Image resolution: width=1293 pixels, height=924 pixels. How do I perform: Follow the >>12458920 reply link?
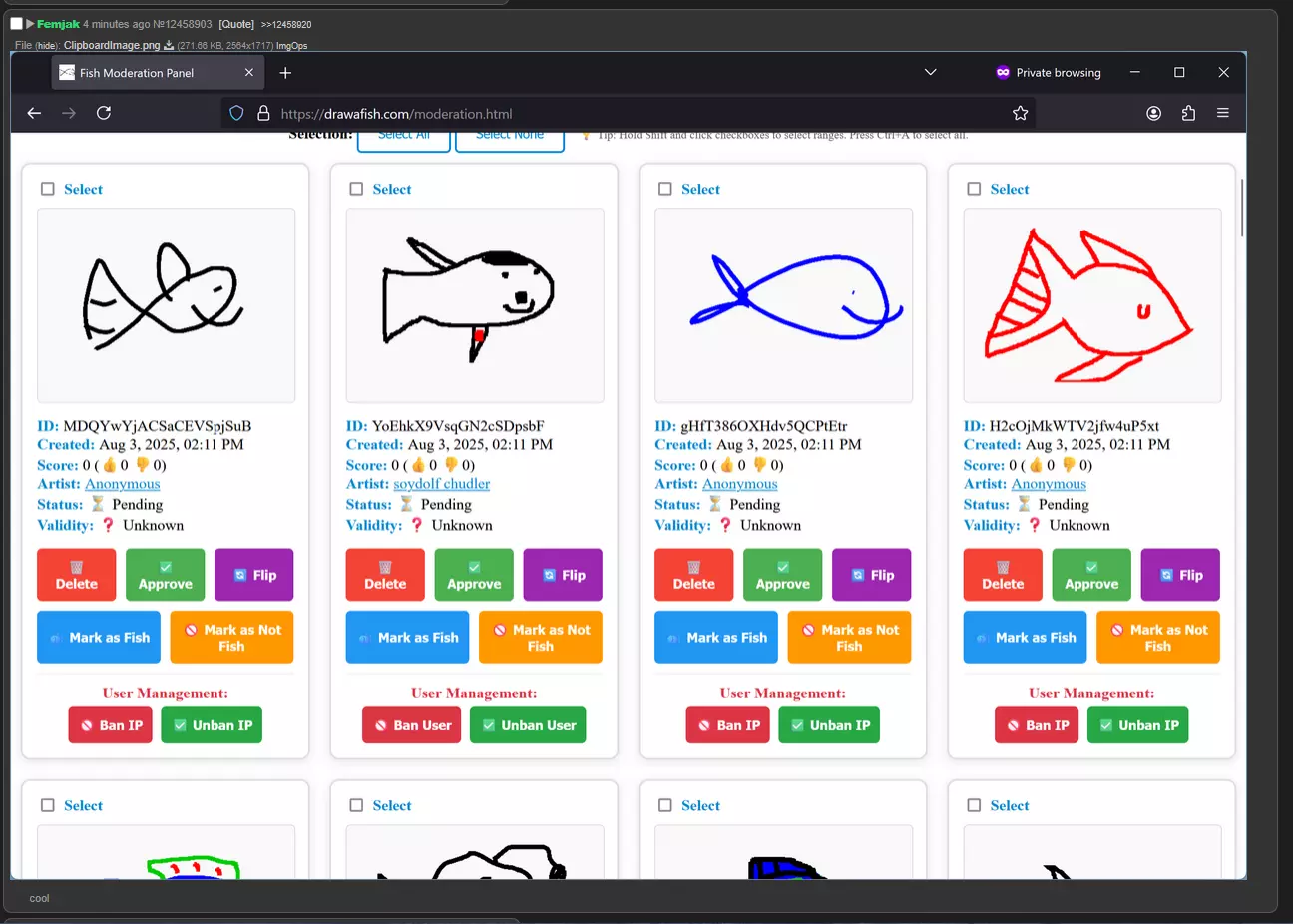pos(286,24)
